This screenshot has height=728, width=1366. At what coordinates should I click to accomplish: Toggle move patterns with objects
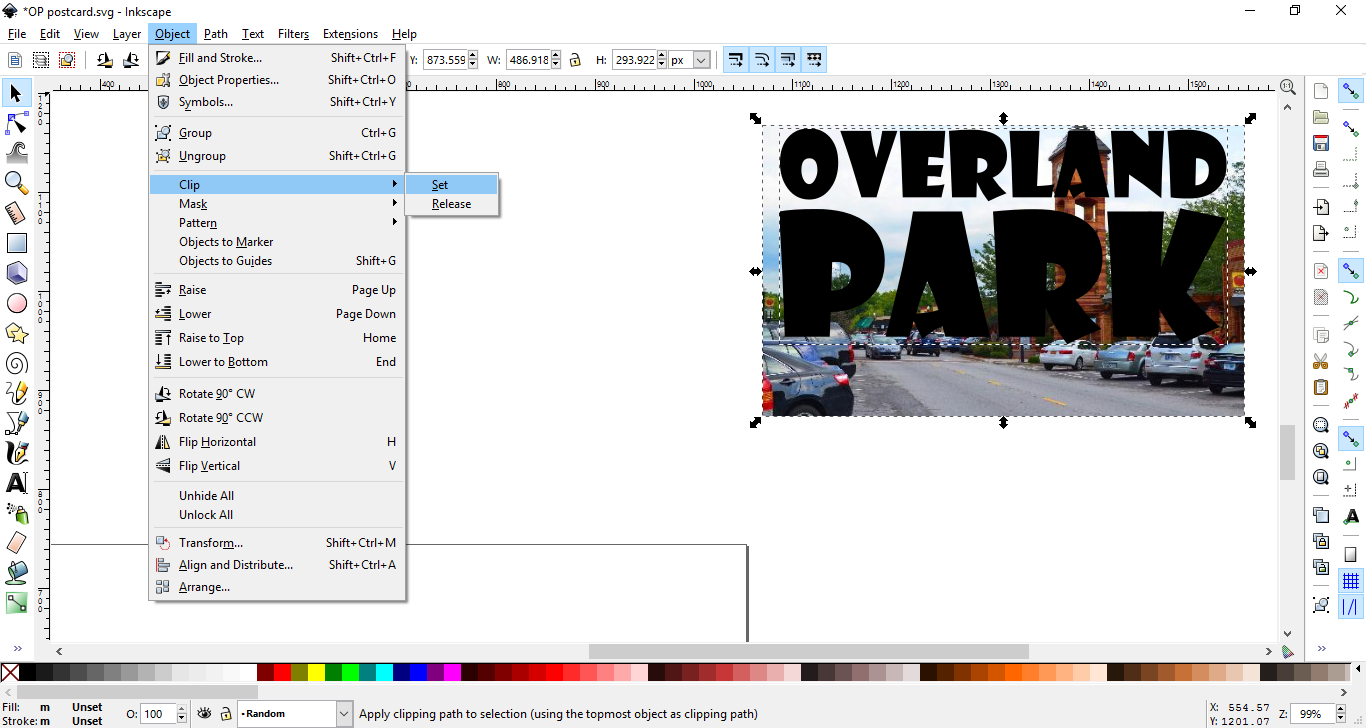point(814,60)
